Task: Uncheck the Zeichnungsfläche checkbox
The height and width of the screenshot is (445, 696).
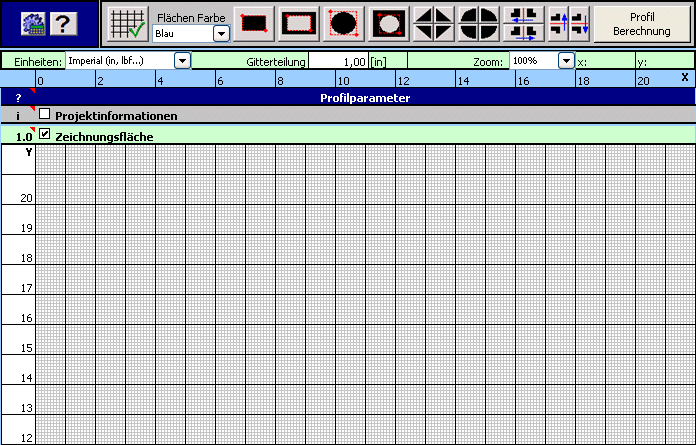Action: (44, 134)
